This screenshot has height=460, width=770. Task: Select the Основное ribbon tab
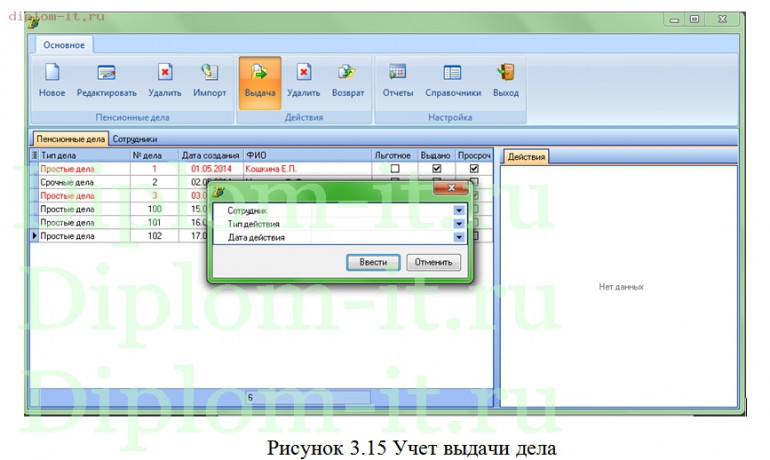(63, 45)
